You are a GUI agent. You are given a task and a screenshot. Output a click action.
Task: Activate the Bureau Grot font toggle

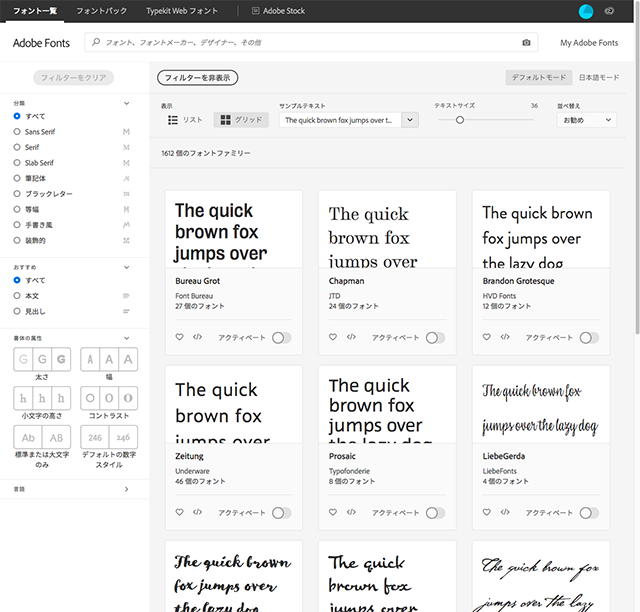pos(282,338)
